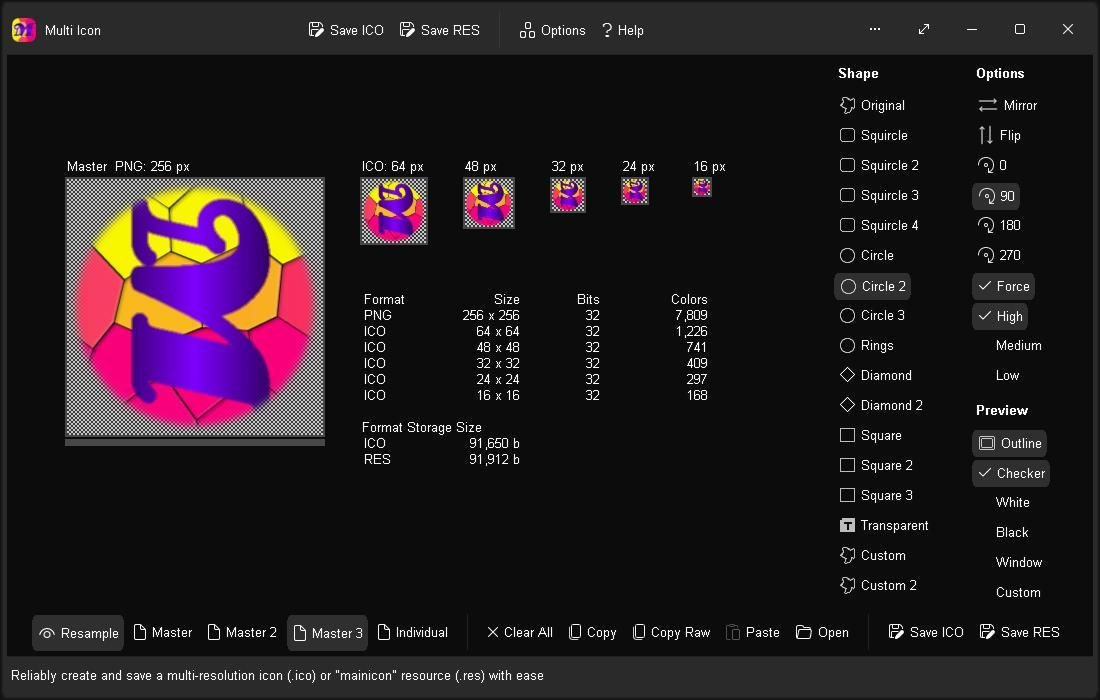Screen dimensions: 1100x700
Task: Mirror the icon horizontally
Action: click(x=1007, y=105)
